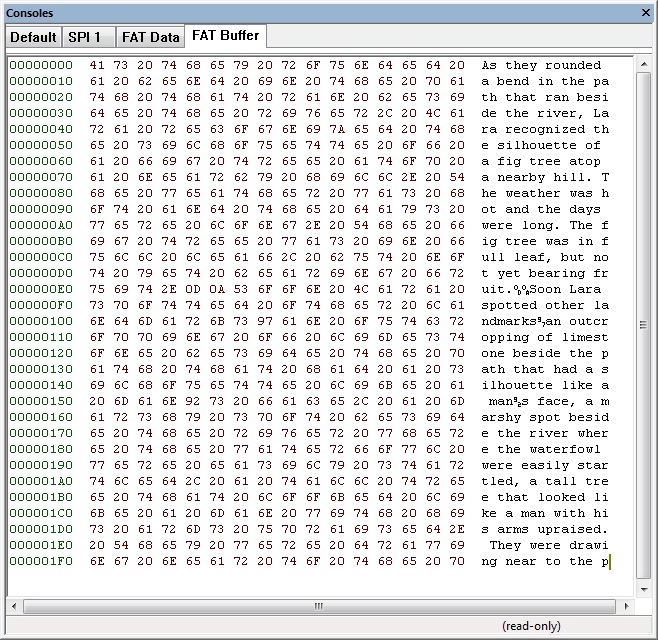Click ASCII text 's arms upraised.'
This screenshot has width=658, height=640.
pyautogui.click(x=545, y=529)
